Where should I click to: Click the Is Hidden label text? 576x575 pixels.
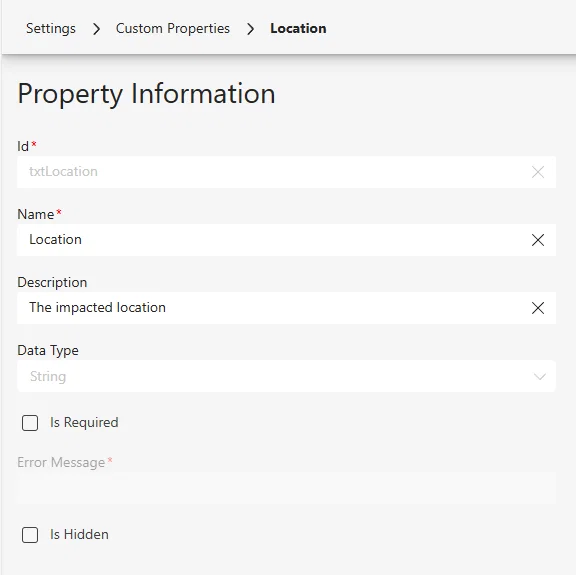[79, 534]
